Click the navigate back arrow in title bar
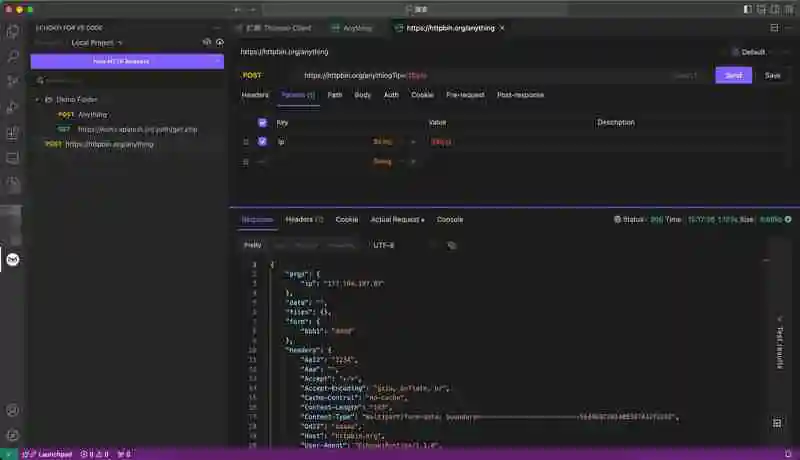 [237, 9]
